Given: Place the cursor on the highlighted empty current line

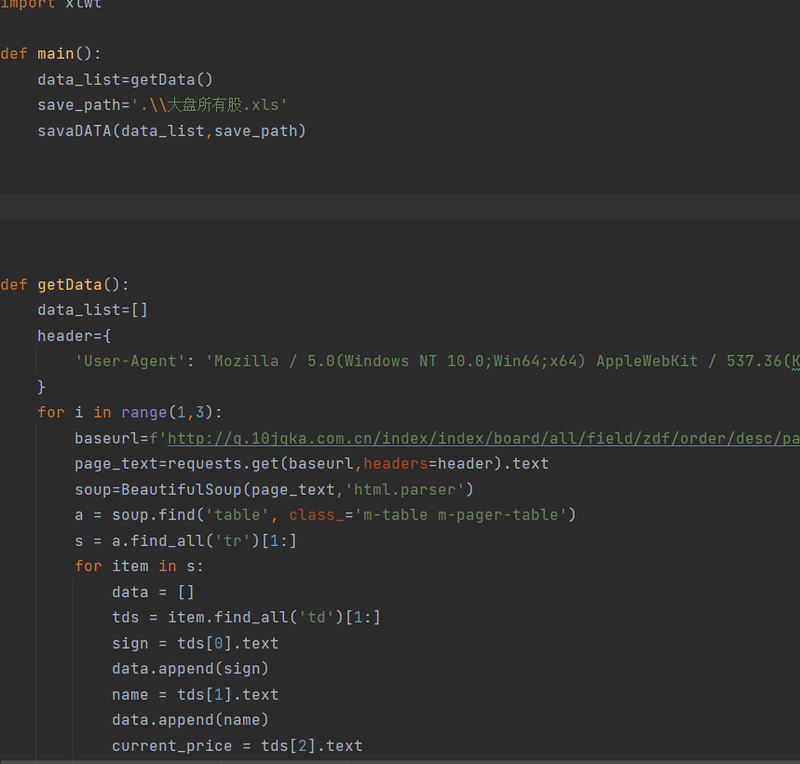Looking at the screenshot, I should click(400, 207).
